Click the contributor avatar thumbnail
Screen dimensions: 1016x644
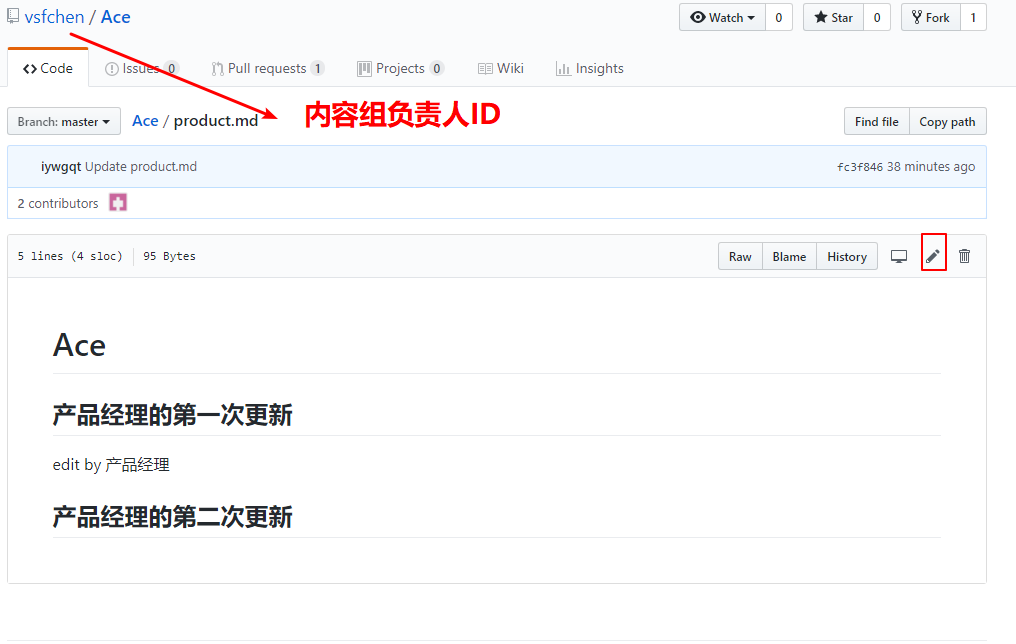(118, 203)
